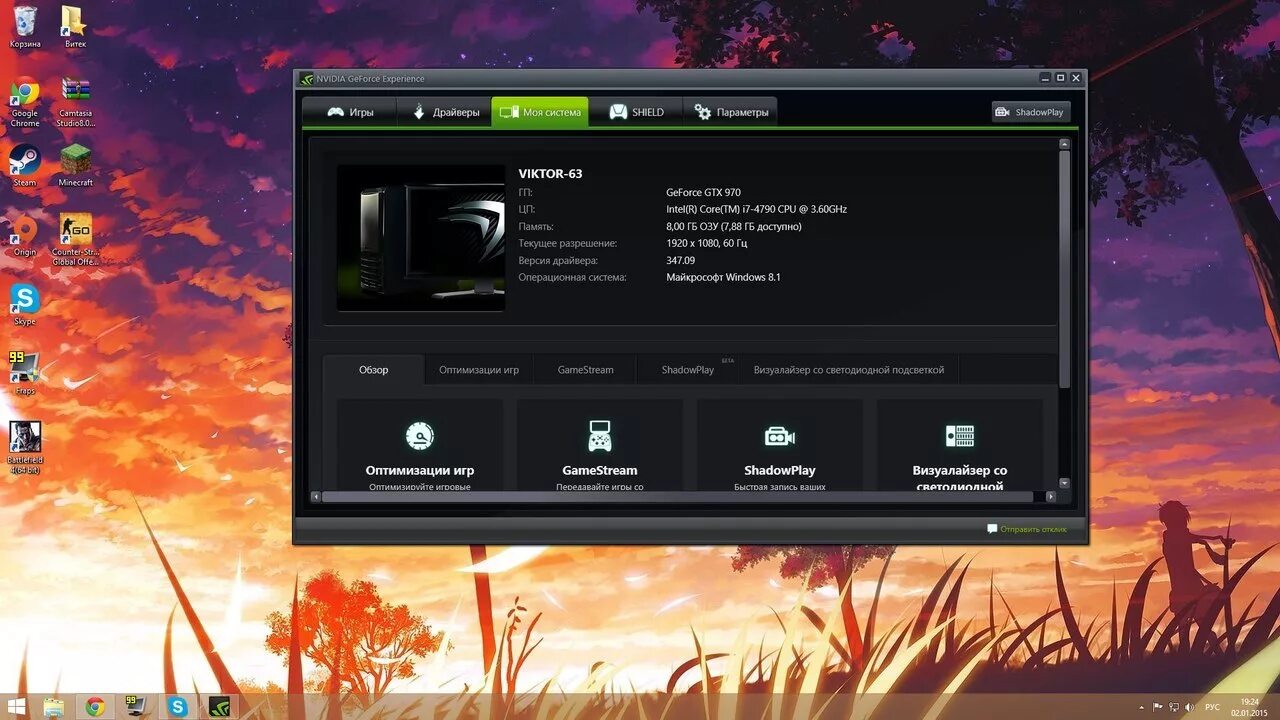
Task: Click vertical scrollbar down arrow in GeForce panel
Action: click(x=1064, y=483)
